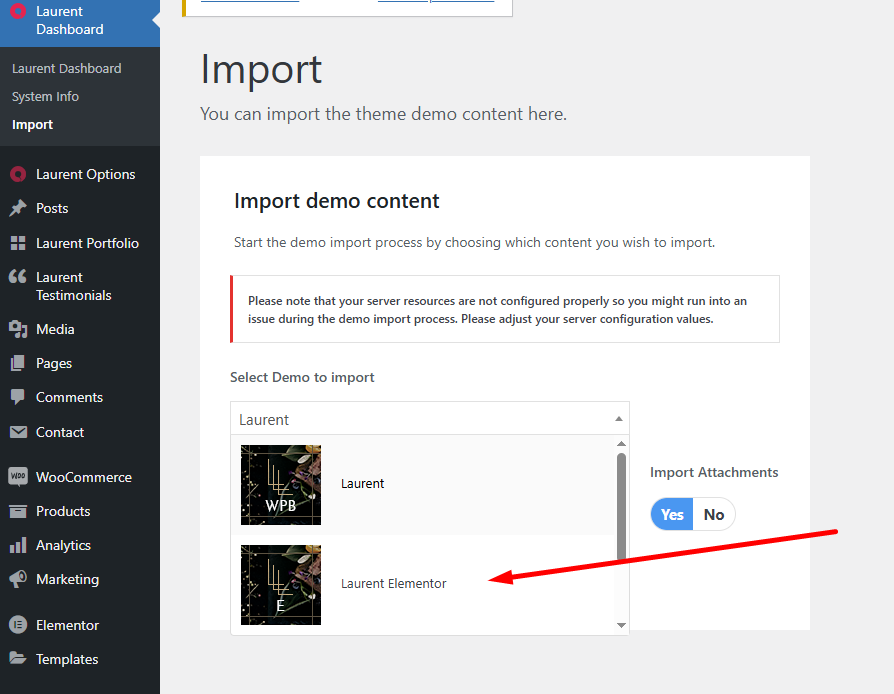Viewport: 894px width, 694px height.
Task: Open the Laurent Dashboard top menu
Action: (80, 21)
